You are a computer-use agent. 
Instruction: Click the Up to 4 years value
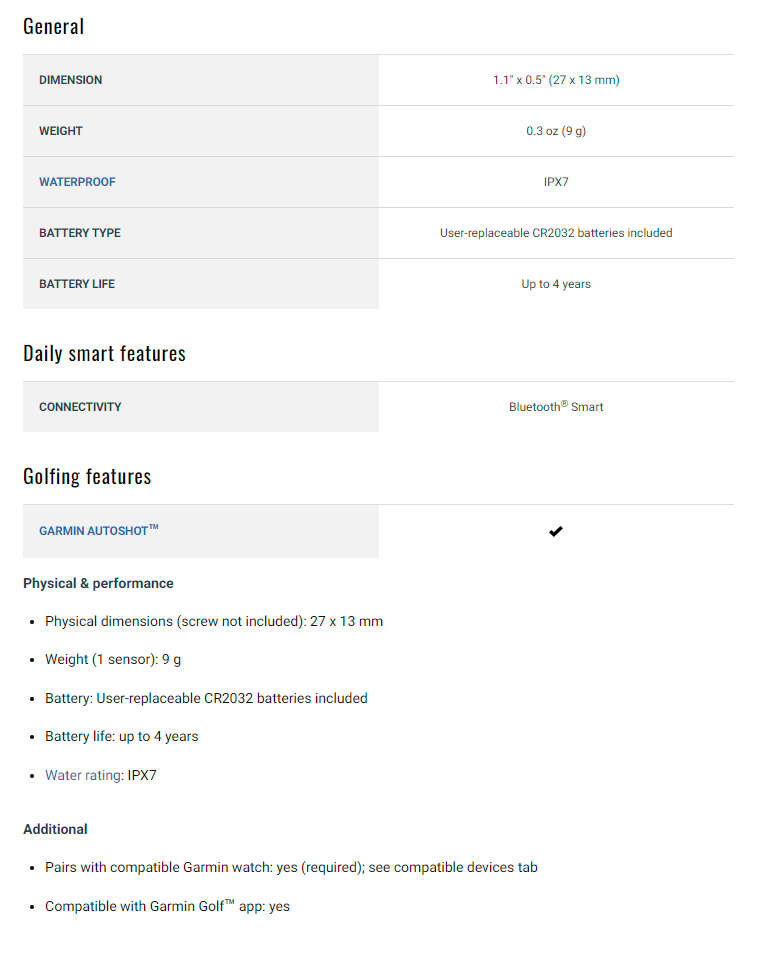(556, 284)
